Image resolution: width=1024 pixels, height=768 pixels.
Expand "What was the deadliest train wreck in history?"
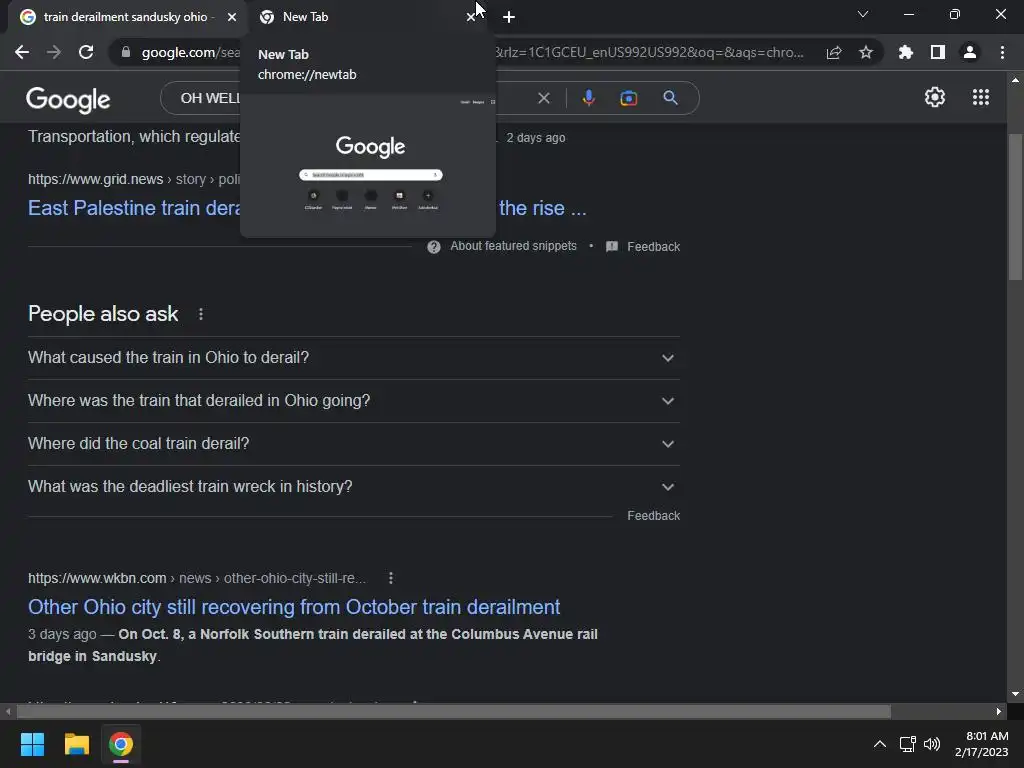[x=353, y=487]
